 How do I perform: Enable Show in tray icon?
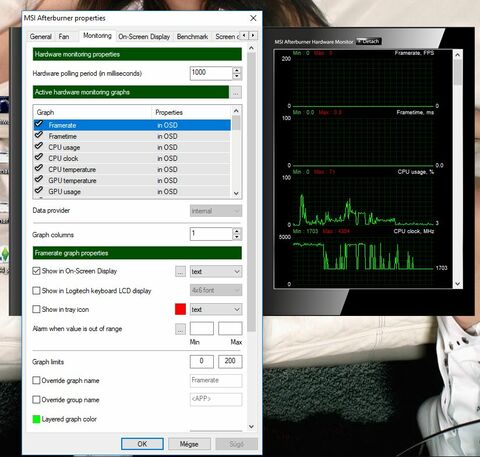pyautogui.click(x=36, y=309)
